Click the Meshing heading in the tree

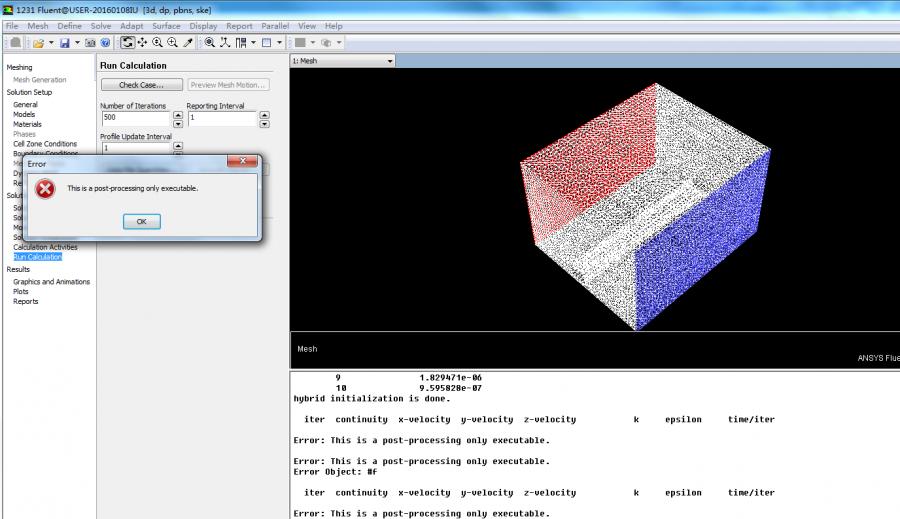[20, 67]
